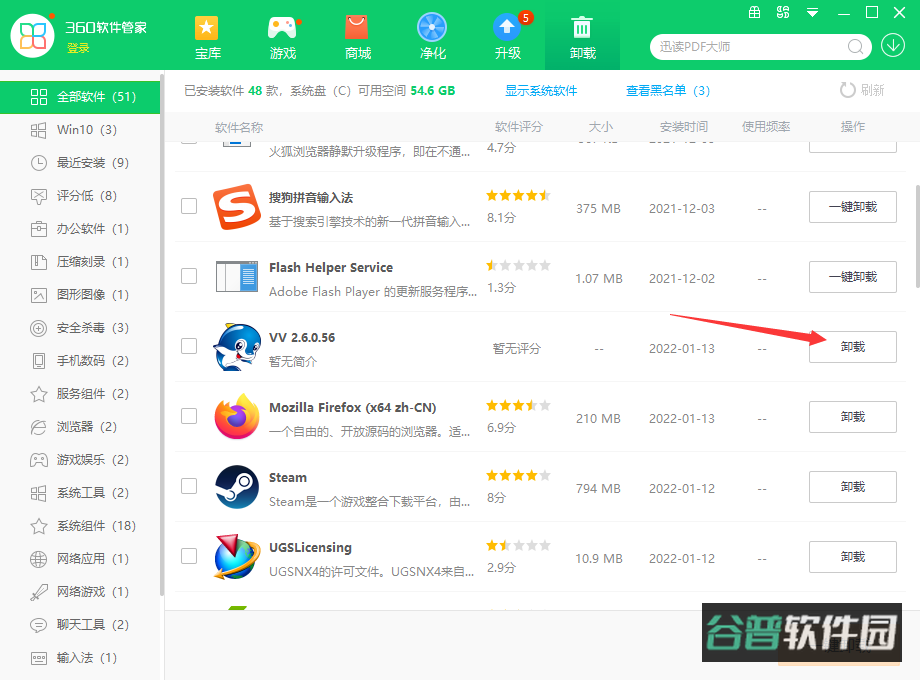
Task: Open the 查看黑名单 (3) link
Action: click(x=668, y=90)
